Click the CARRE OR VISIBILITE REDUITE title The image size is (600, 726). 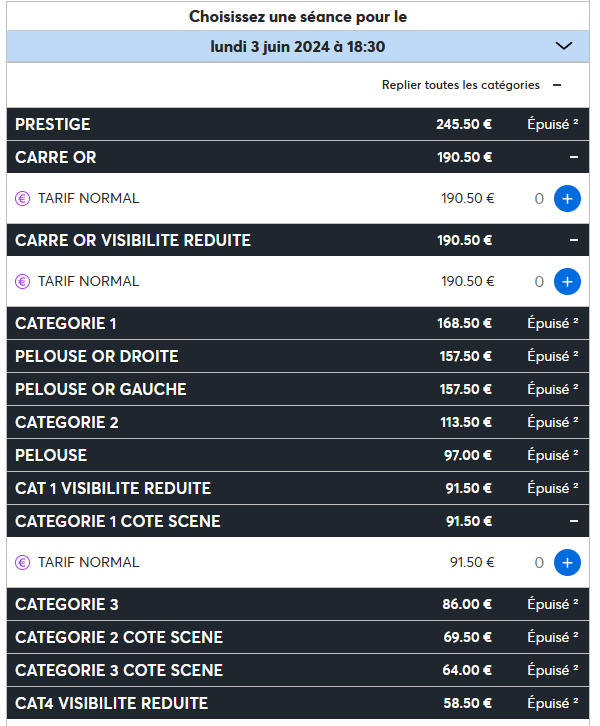[133, 240]
